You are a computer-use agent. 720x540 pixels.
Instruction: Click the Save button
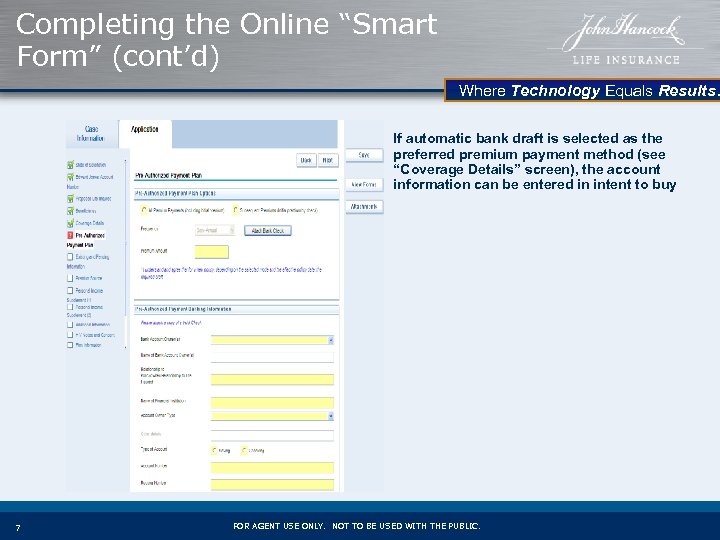click(x=364, y=155)
